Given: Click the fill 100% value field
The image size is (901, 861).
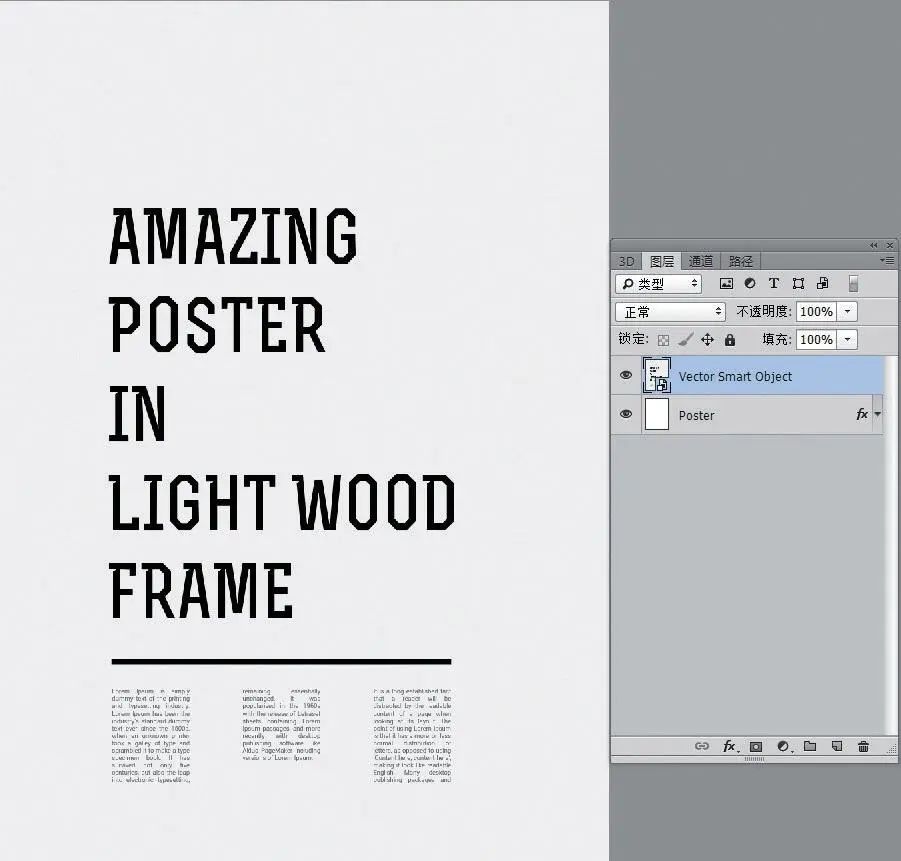Looking at the screenshot, I should [x=817, y=339].
